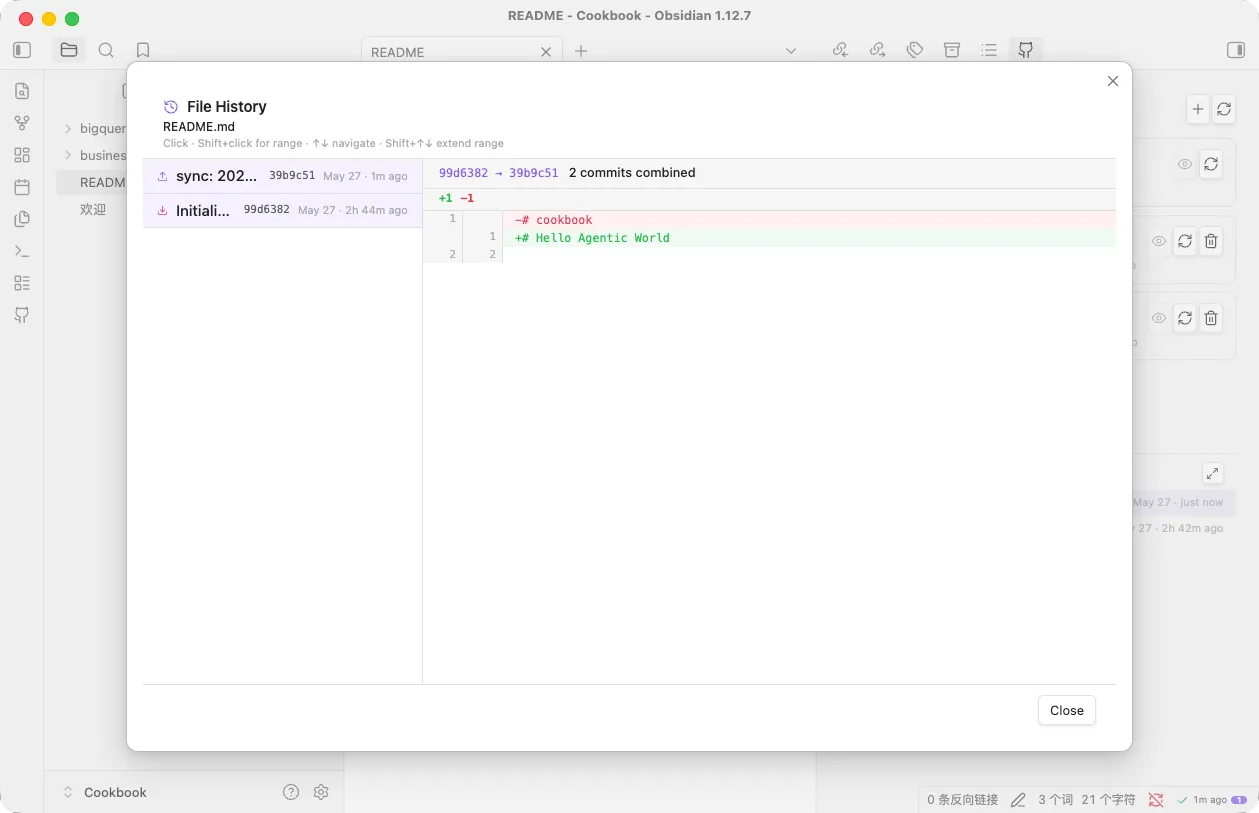Open the archive box pane icon

click(x=952, y=50)
